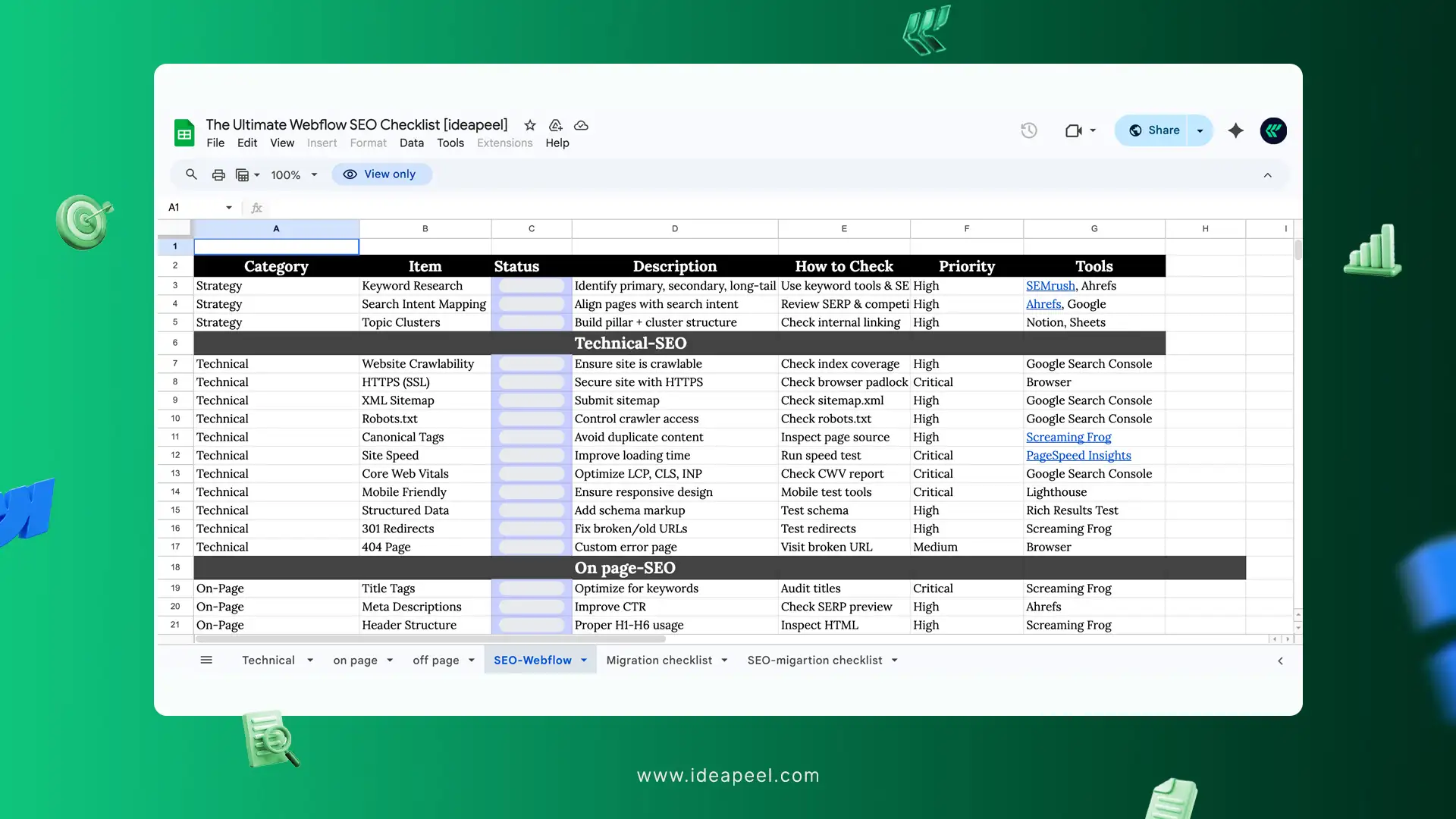Viewport: 1456px width, 819px height.
Task: Open the all-sheets list
Action: 206,660
